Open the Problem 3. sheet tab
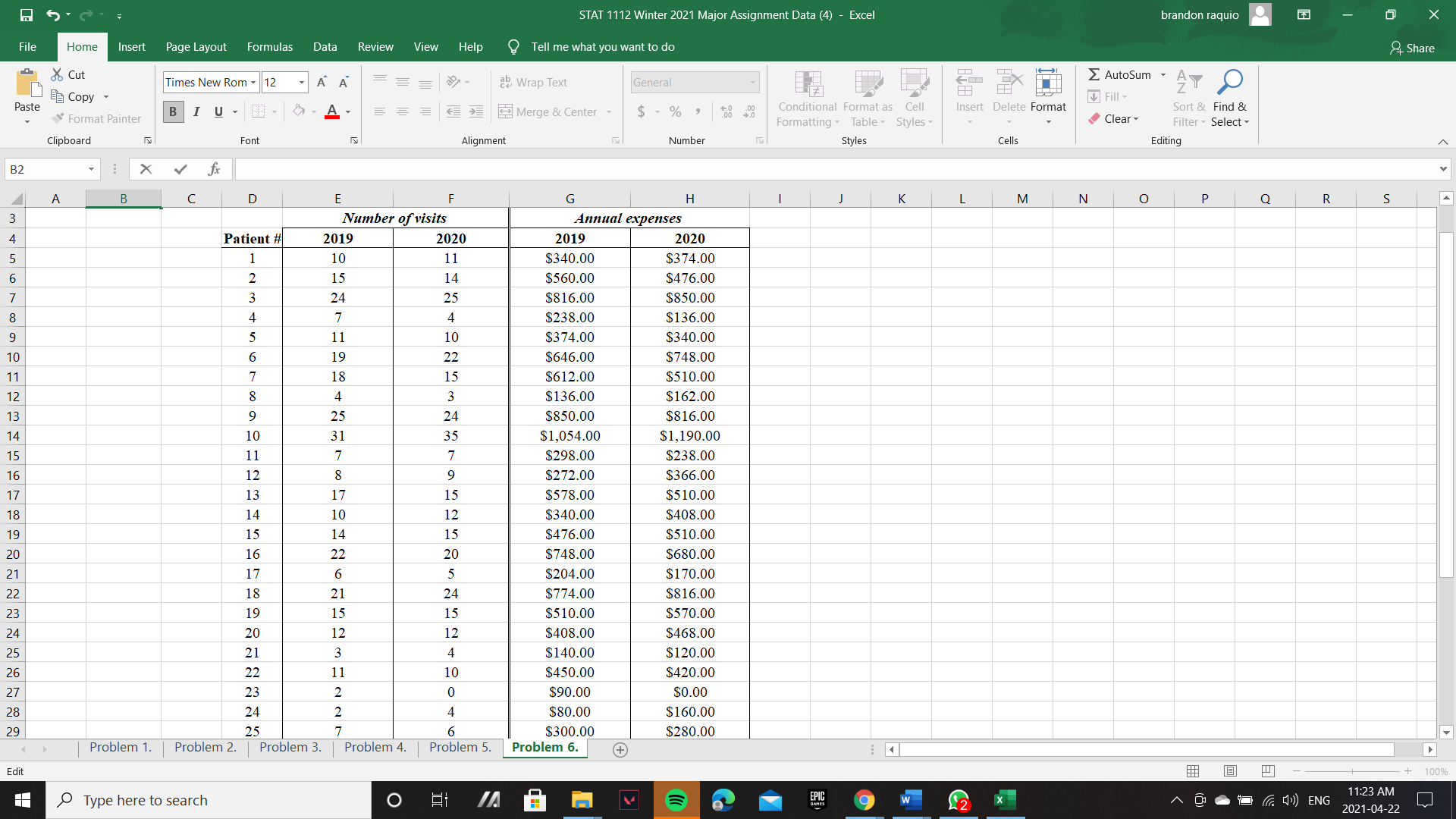Viewport: 1456px width, 819px height. [290, 747]
